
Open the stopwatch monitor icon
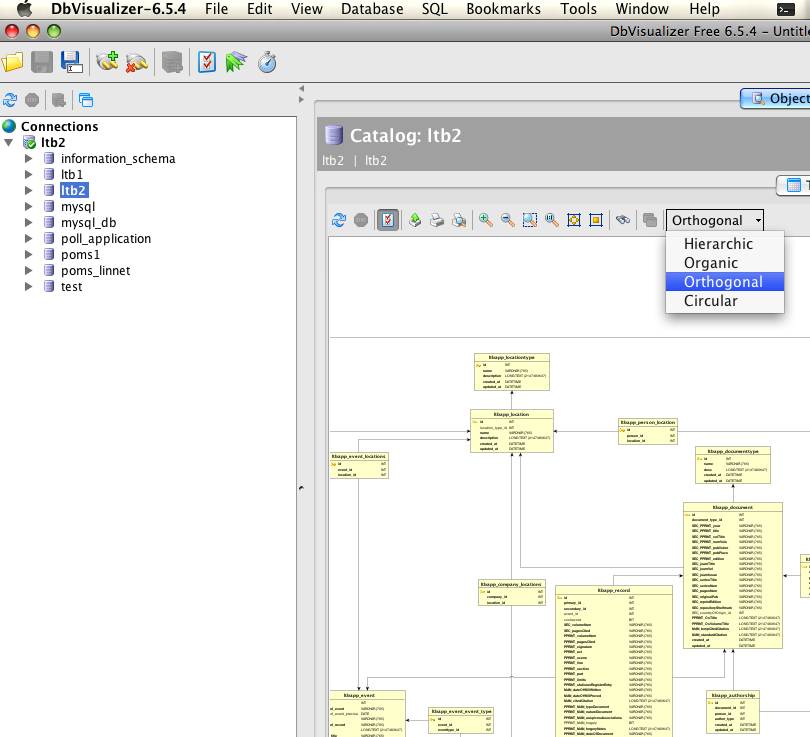[x=267, y=62]
